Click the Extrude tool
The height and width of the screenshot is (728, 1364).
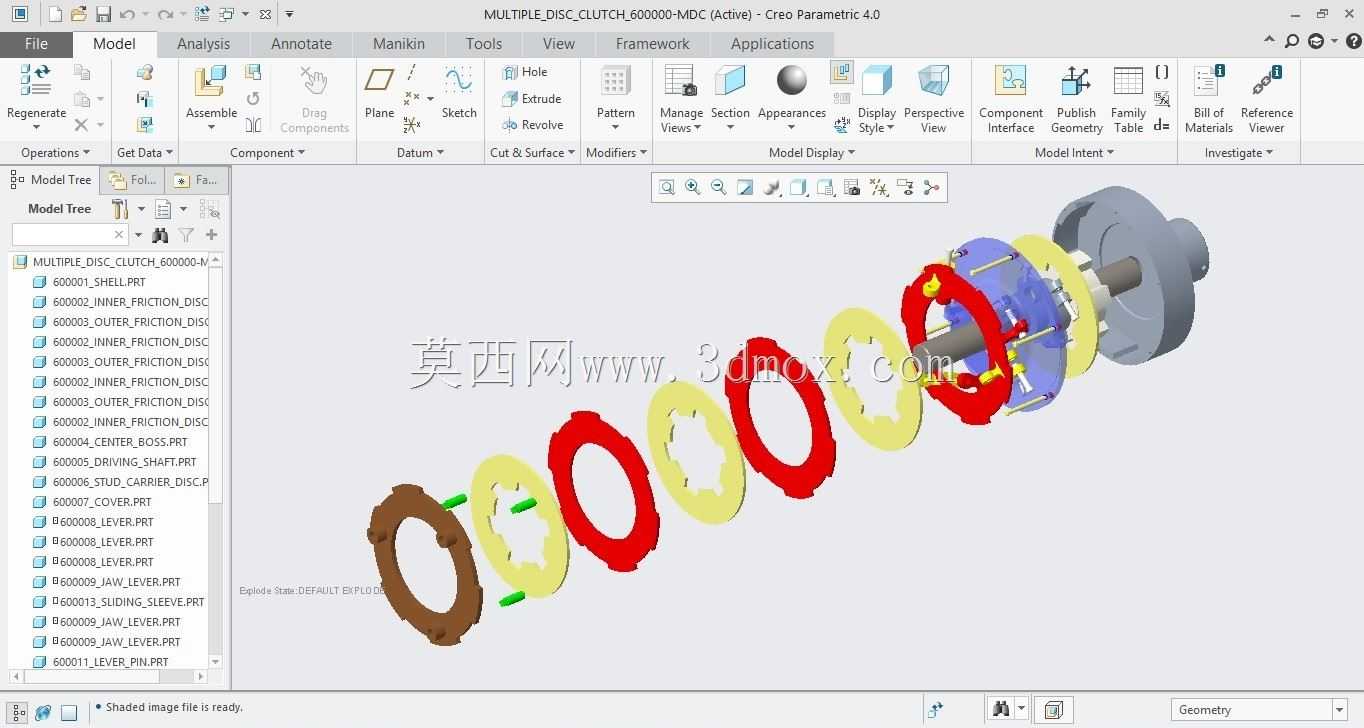click(532, 99)
